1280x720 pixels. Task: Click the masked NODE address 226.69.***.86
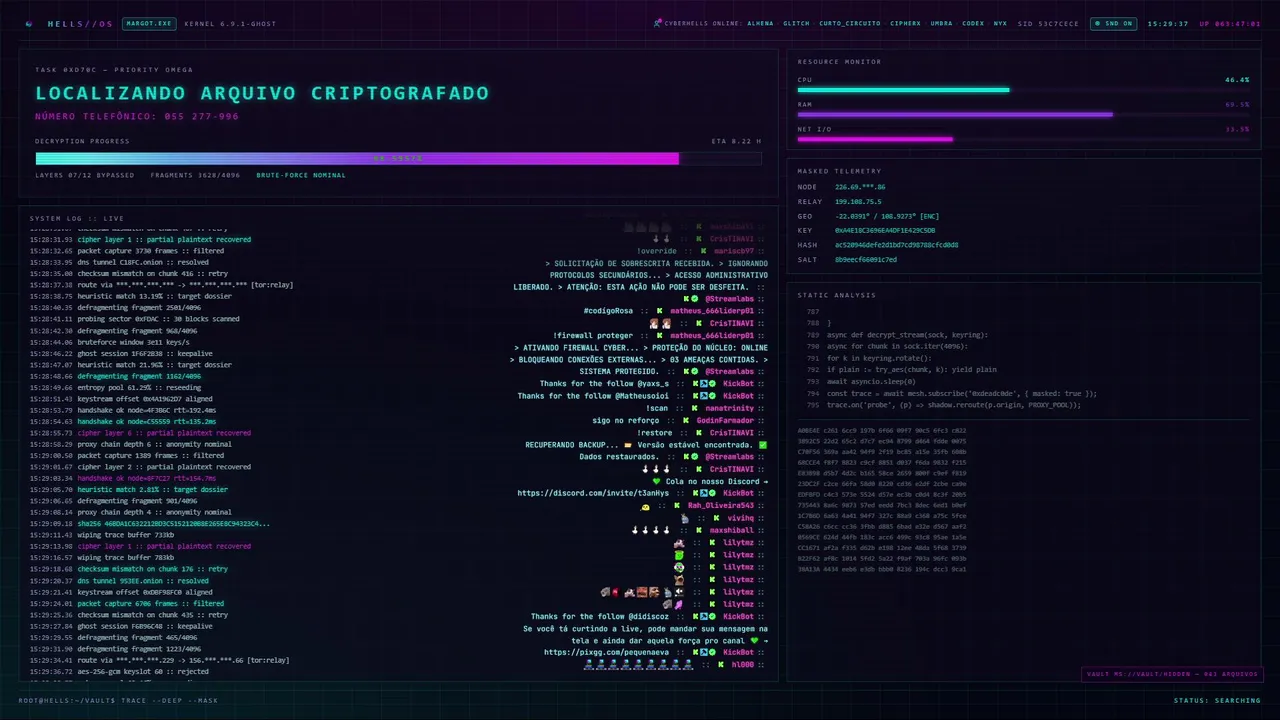(860, 187)
